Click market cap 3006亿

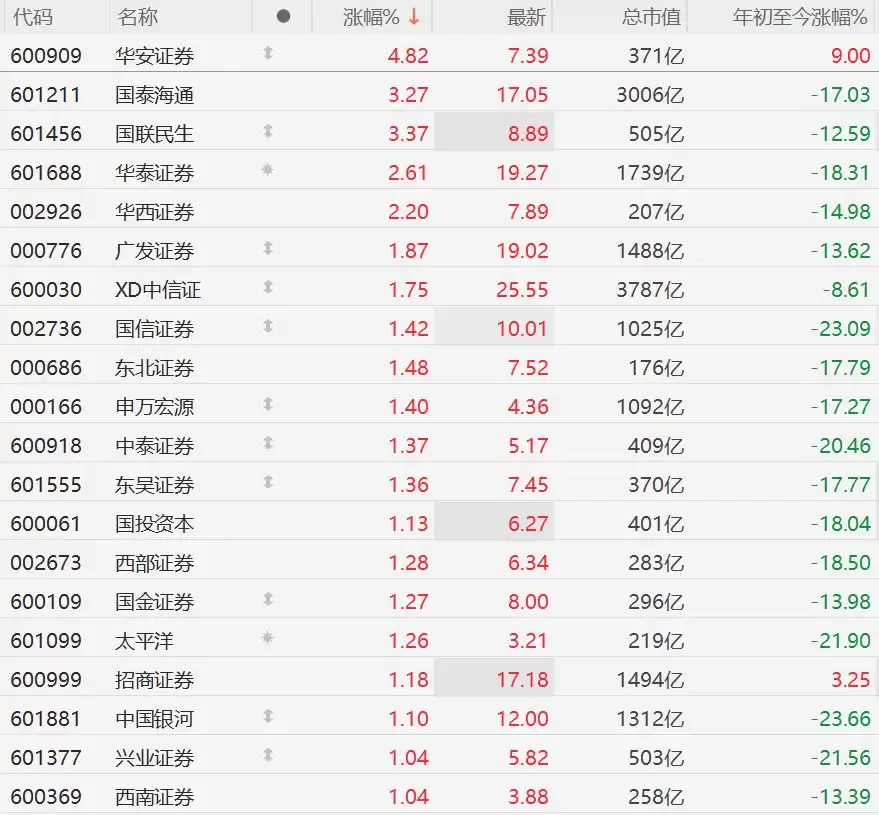(650, 95)
